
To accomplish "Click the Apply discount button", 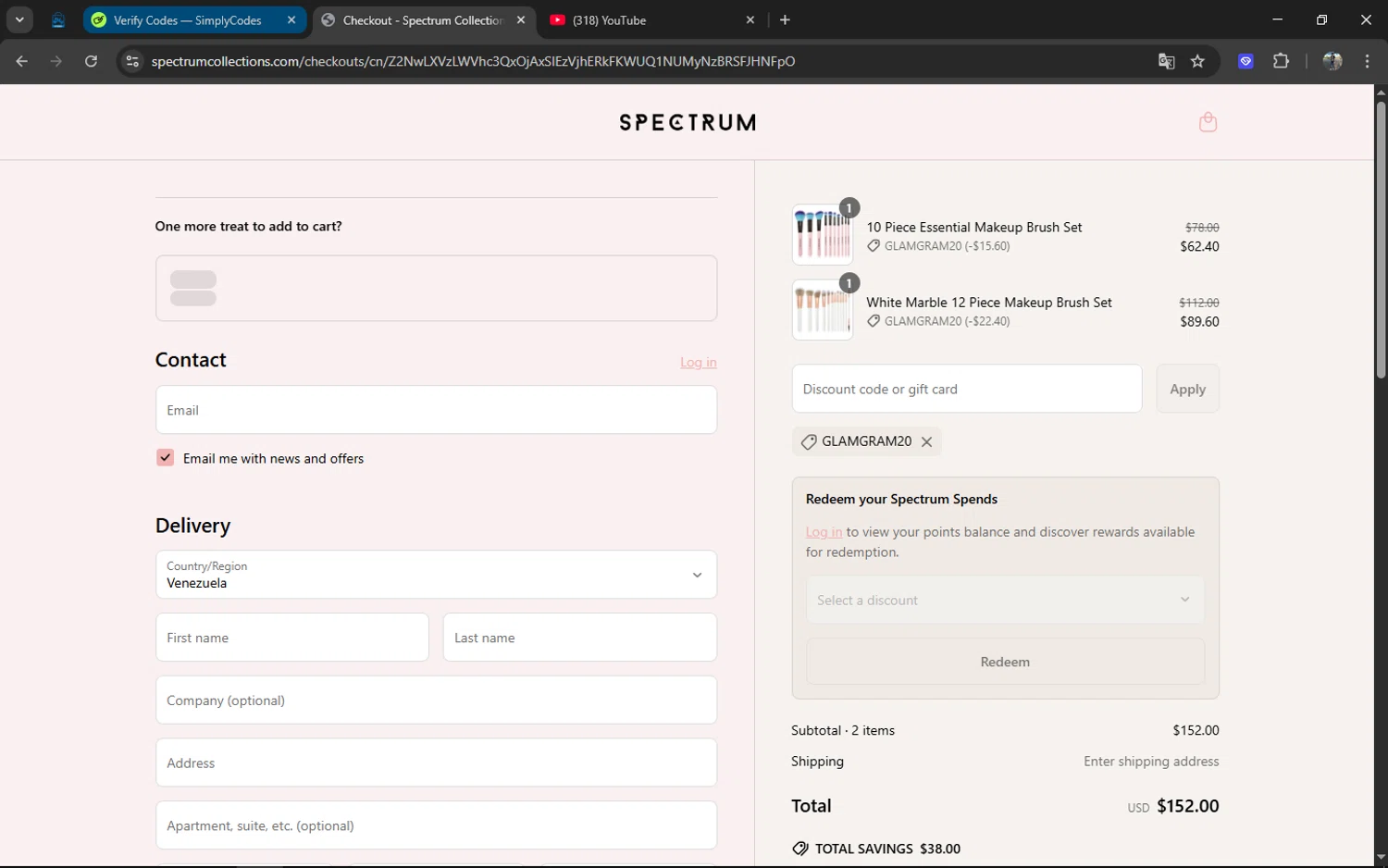I will 1187,389.
